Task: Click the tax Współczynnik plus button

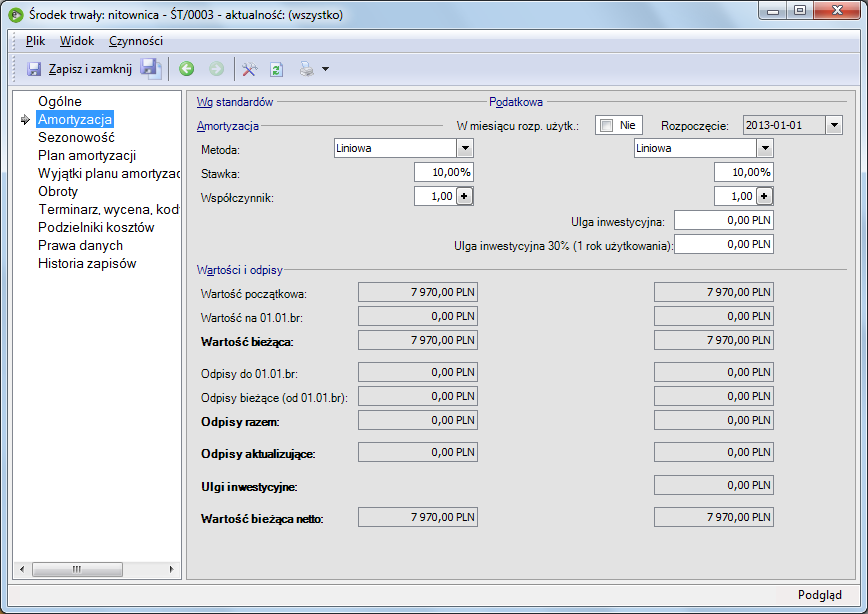Action: click(764, 196)
